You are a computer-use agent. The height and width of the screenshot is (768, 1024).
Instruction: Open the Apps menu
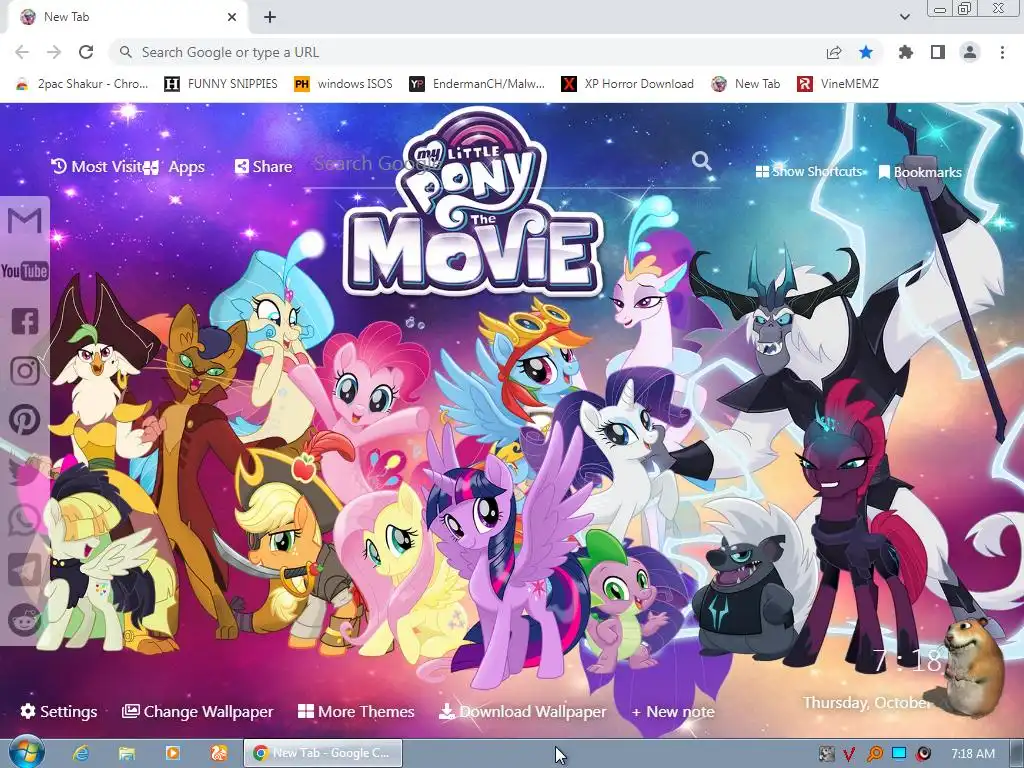(x=174, y=167)
